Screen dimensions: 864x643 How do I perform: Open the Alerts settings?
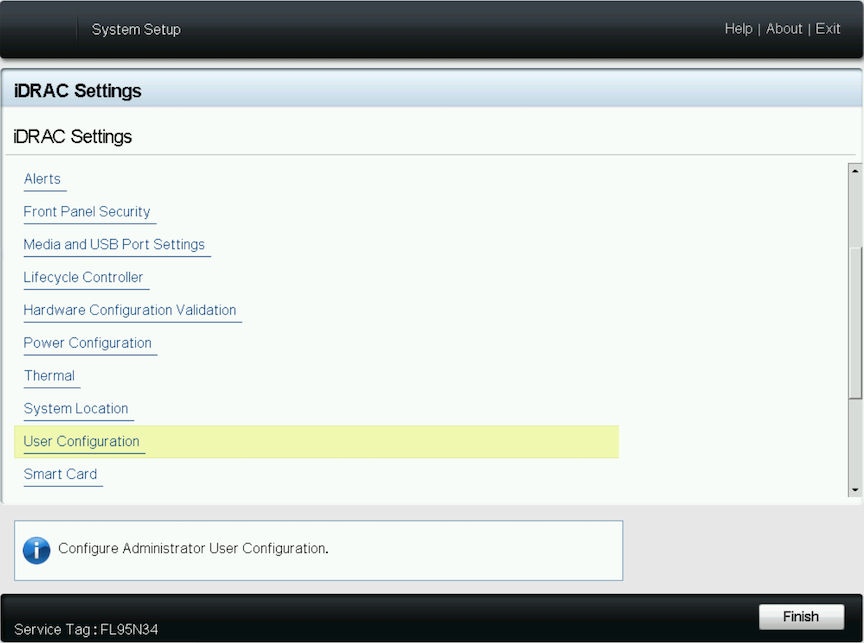click(x=42, y=179)
